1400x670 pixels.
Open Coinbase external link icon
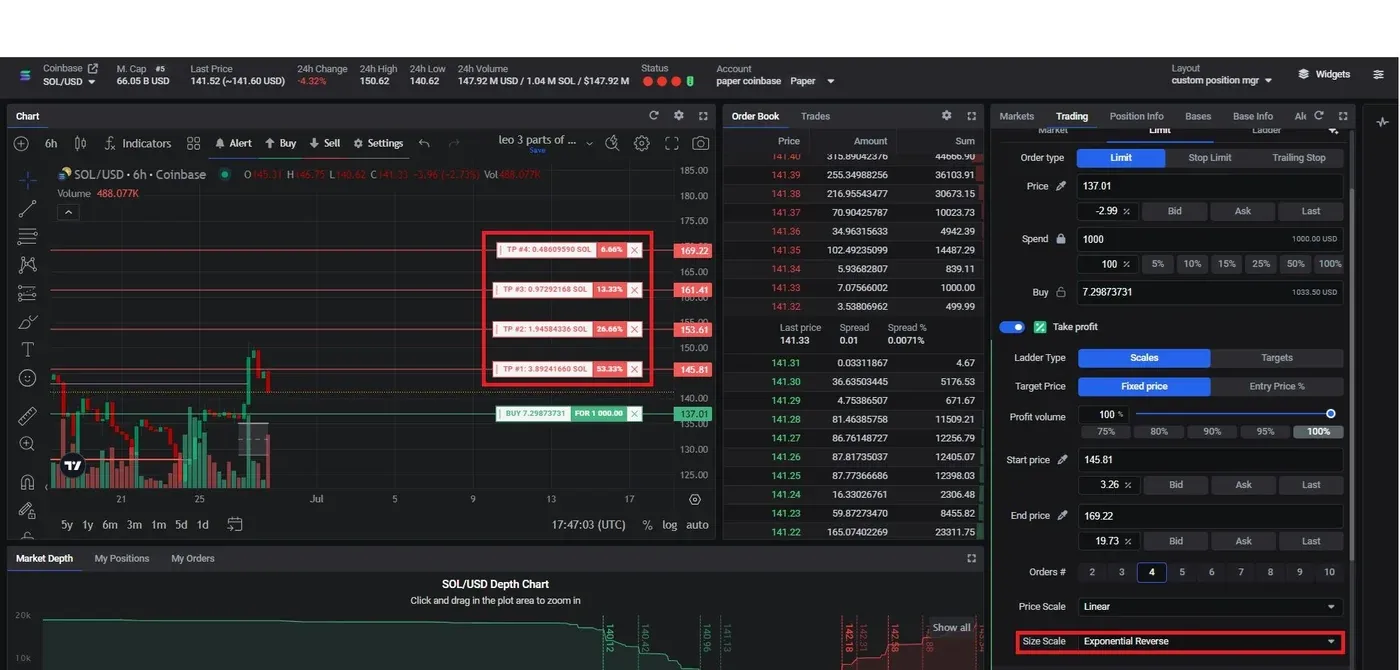click(x=93, y=68)
